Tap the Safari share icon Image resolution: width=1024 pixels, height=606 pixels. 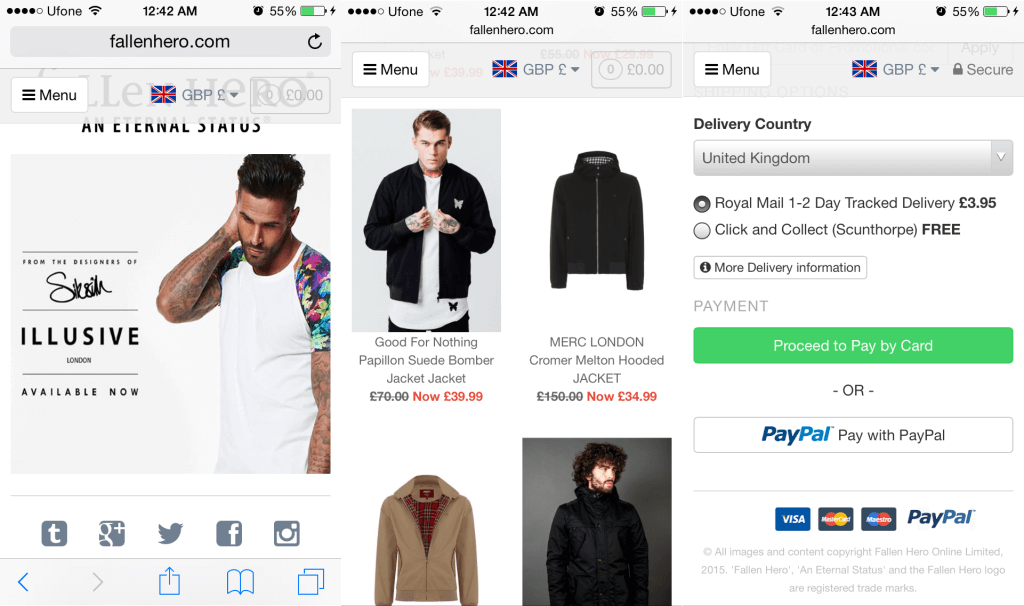[169, 581]
